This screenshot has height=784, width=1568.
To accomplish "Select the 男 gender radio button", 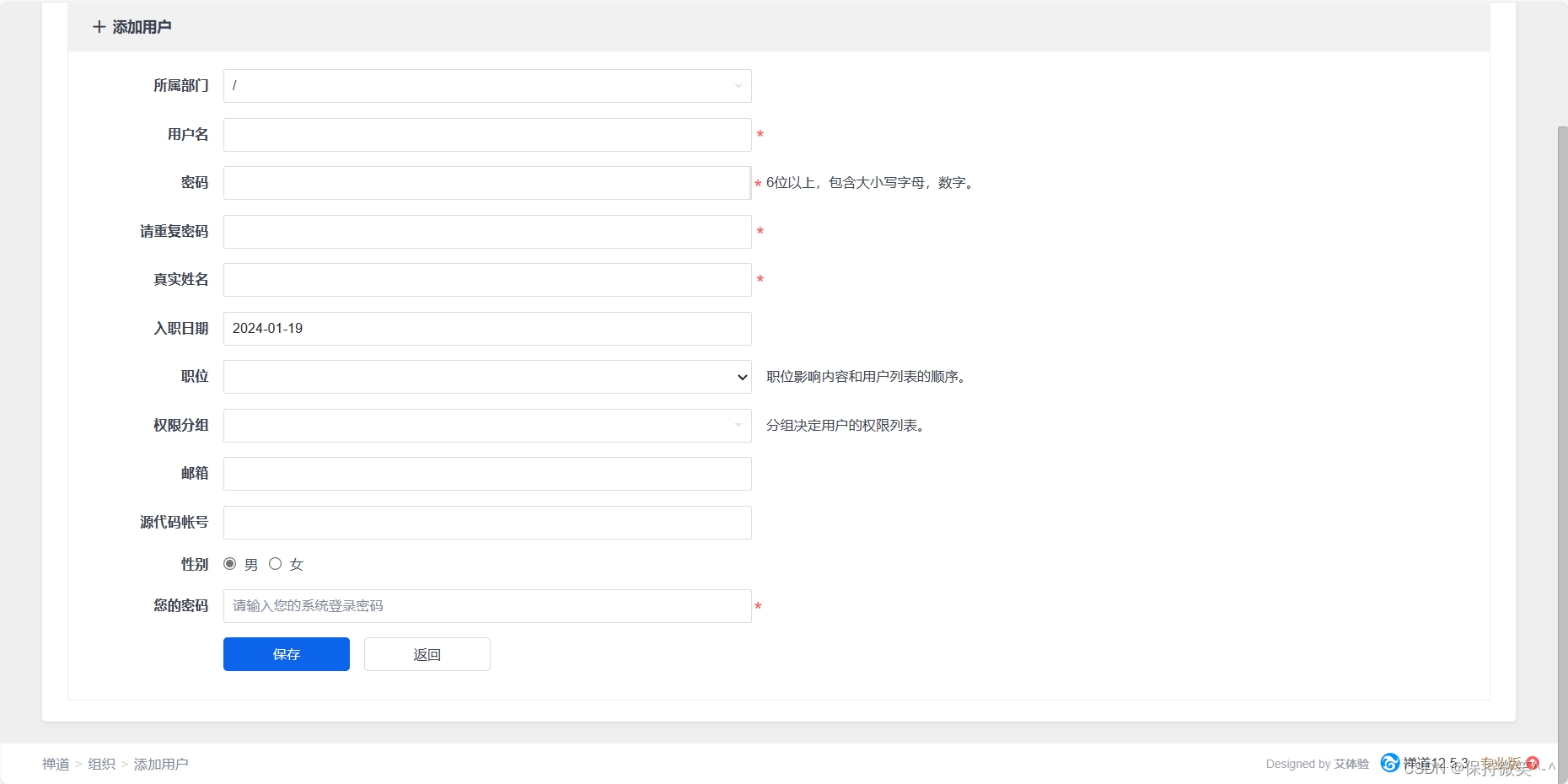I will [x=229, y=564].
